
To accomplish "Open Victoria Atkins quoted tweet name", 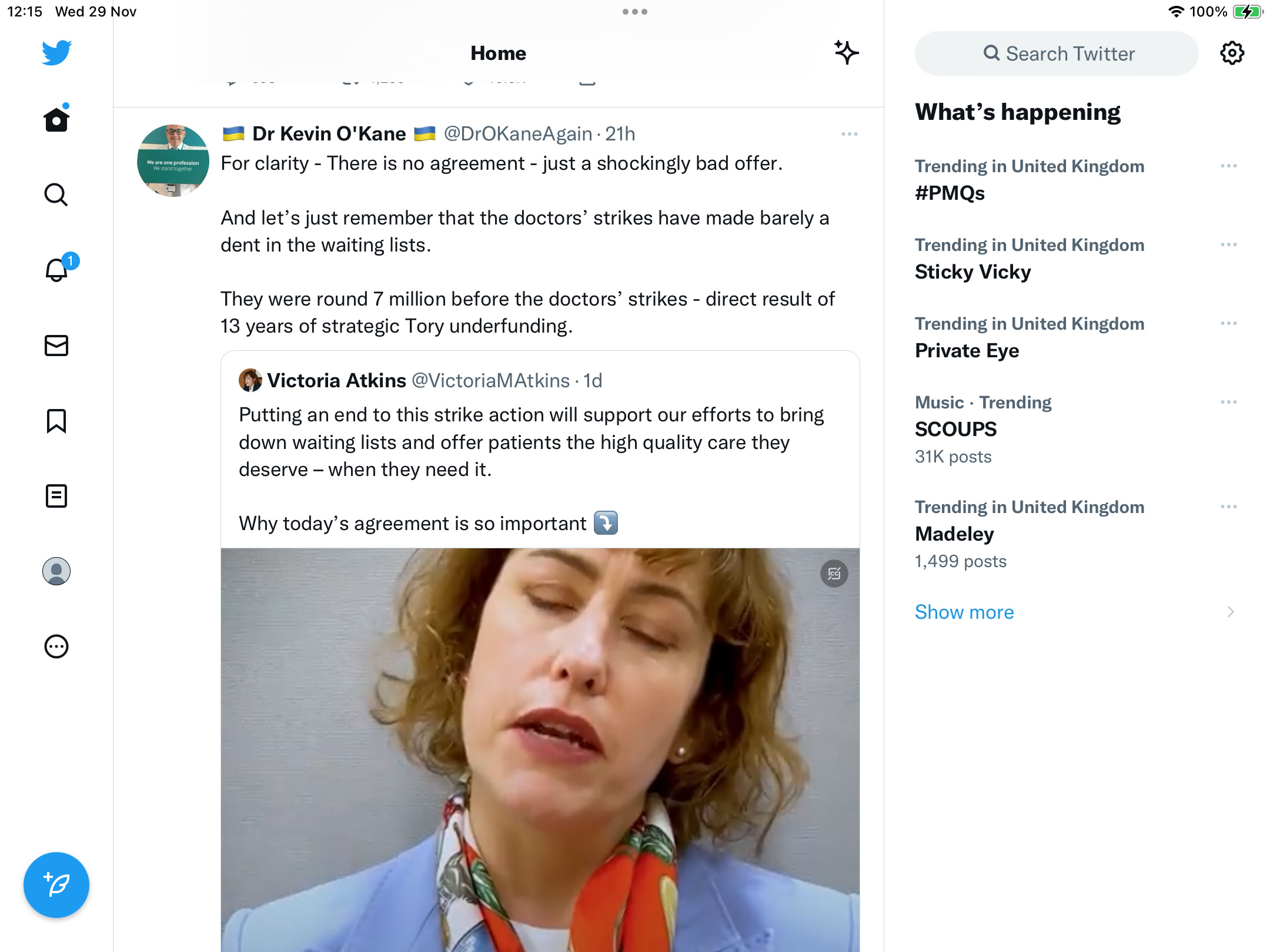I will click(336, 381).
